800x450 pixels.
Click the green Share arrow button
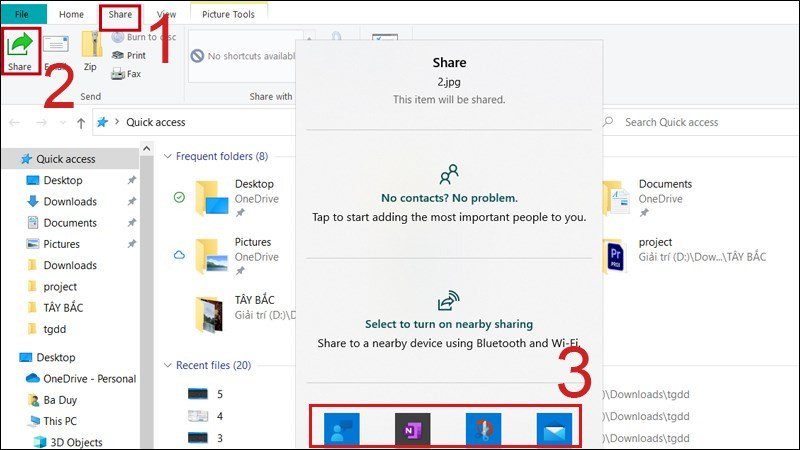(20, 51)
